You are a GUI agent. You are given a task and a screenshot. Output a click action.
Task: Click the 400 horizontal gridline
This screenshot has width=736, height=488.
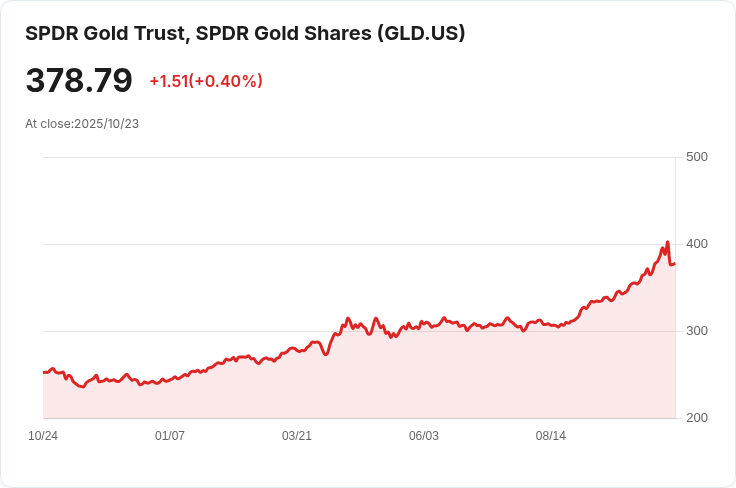point(359,244)
